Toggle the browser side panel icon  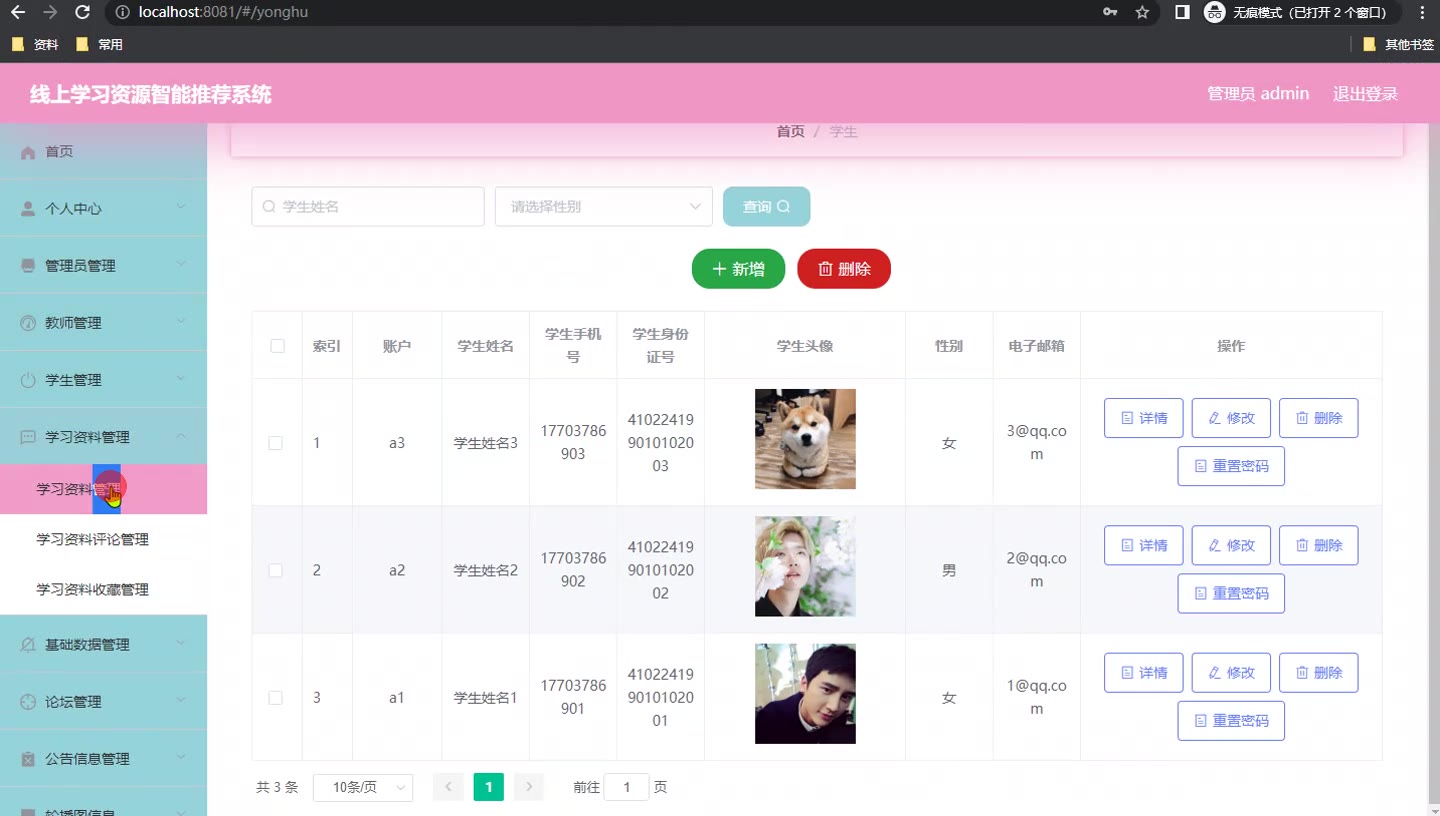[1182, 12]
